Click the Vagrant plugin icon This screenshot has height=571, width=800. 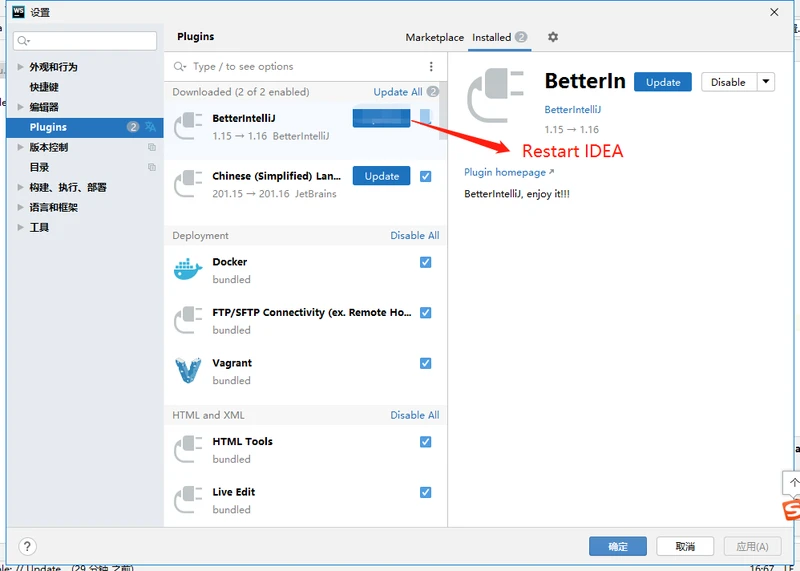(188, 371)
